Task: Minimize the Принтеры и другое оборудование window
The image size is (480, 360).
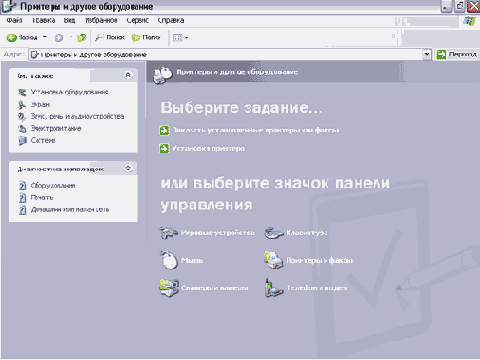Action: click(x=446, y=7)
